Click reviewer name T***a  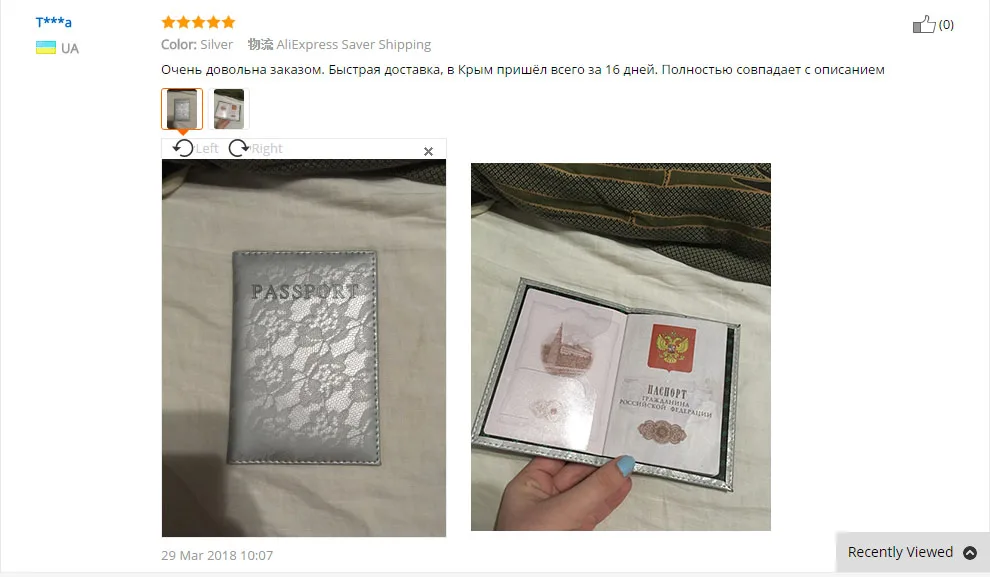click(54, 22)
